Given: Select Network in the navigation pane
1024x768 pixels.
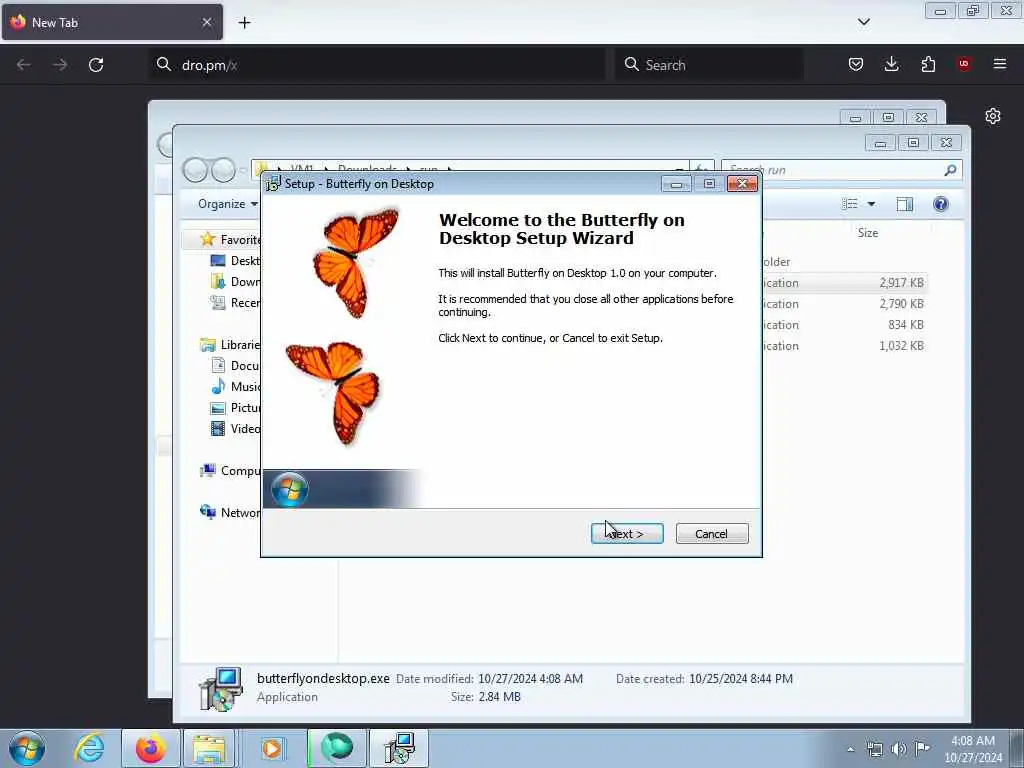Looking at the screenshot, I should coord(231,513).
